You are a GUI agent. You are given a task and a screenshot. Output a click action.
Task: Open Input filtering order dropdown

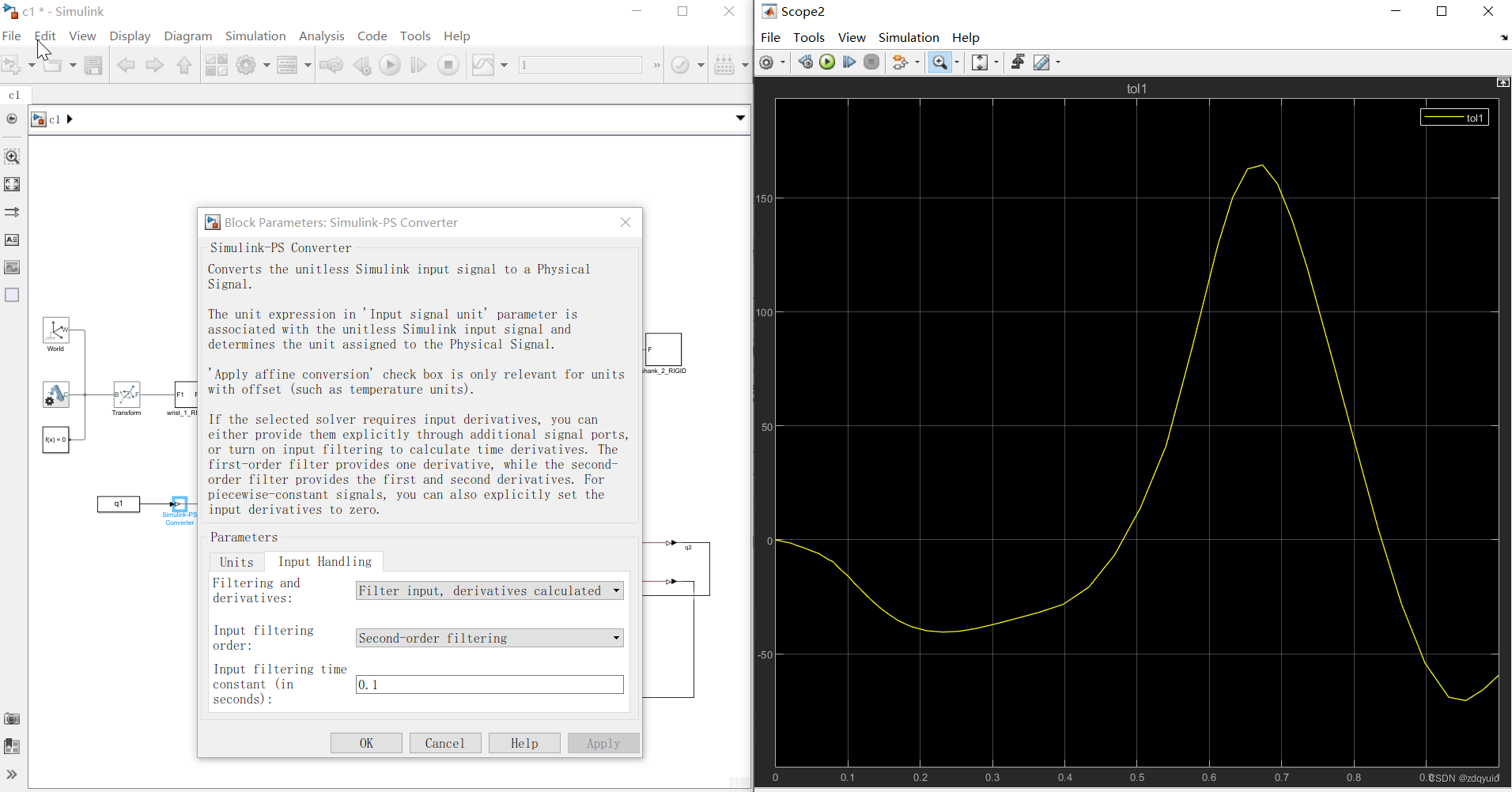pos(490,638)
